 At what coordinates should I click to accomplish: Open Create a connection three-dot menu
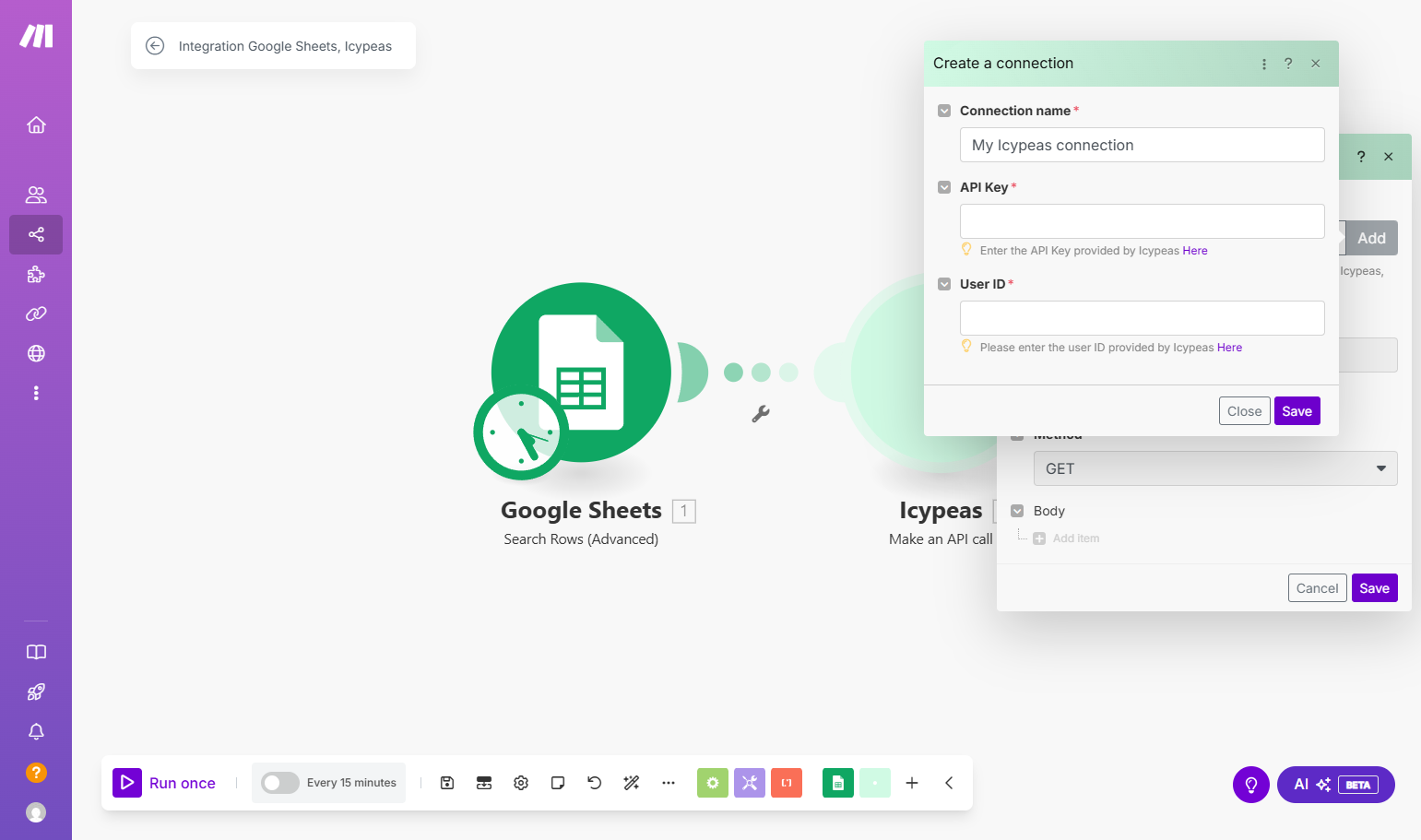click(1264, 64)
